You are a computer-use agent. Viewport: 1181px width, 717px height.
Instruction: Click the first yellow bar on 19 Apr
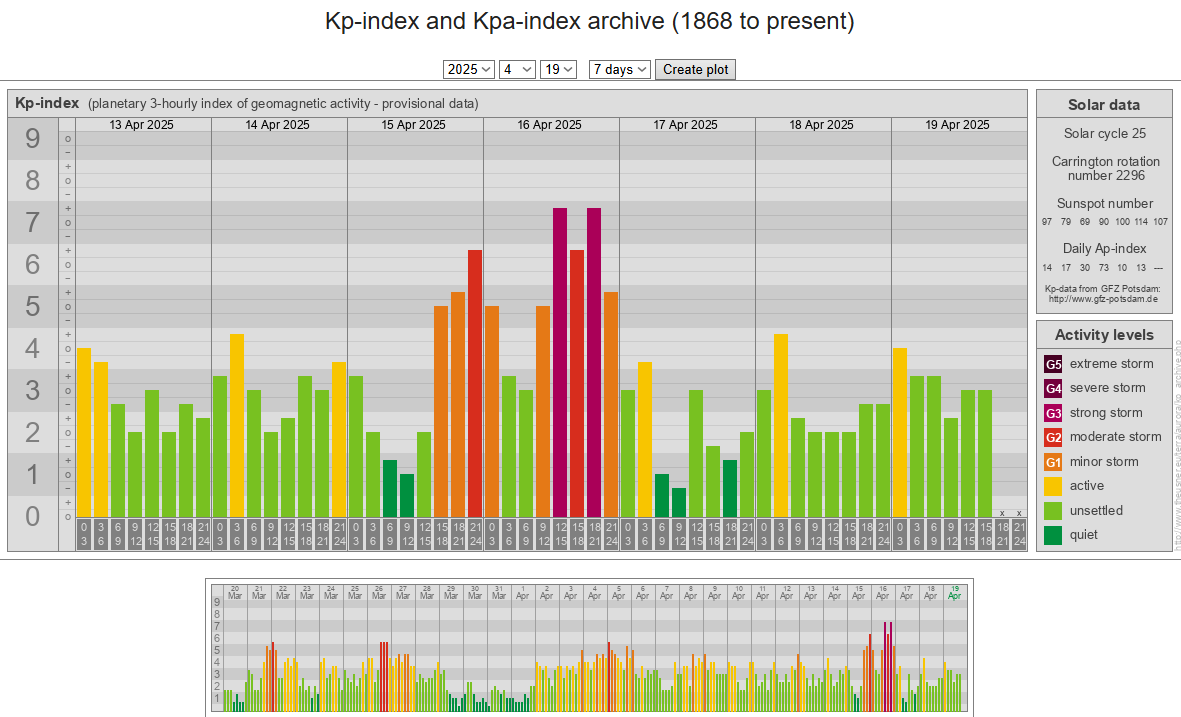coord(899,432)
